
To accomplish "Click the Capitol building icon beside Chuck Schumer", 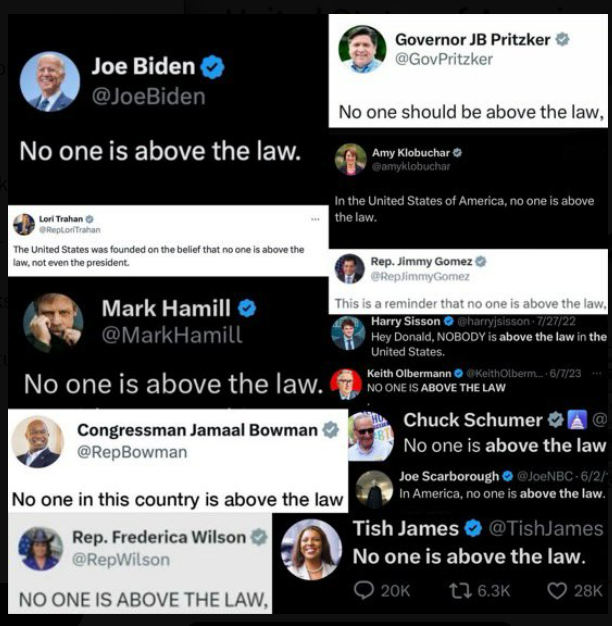I will [x=577, y=420].
